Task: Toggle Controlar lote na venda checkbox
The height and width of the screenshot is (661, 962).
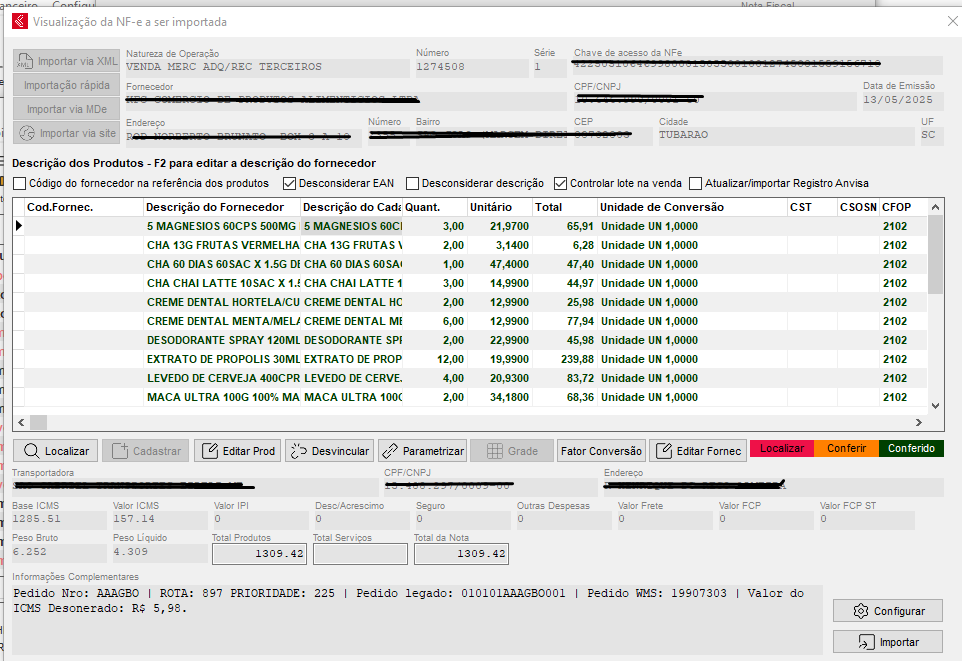Action: (x=560, y=183)
